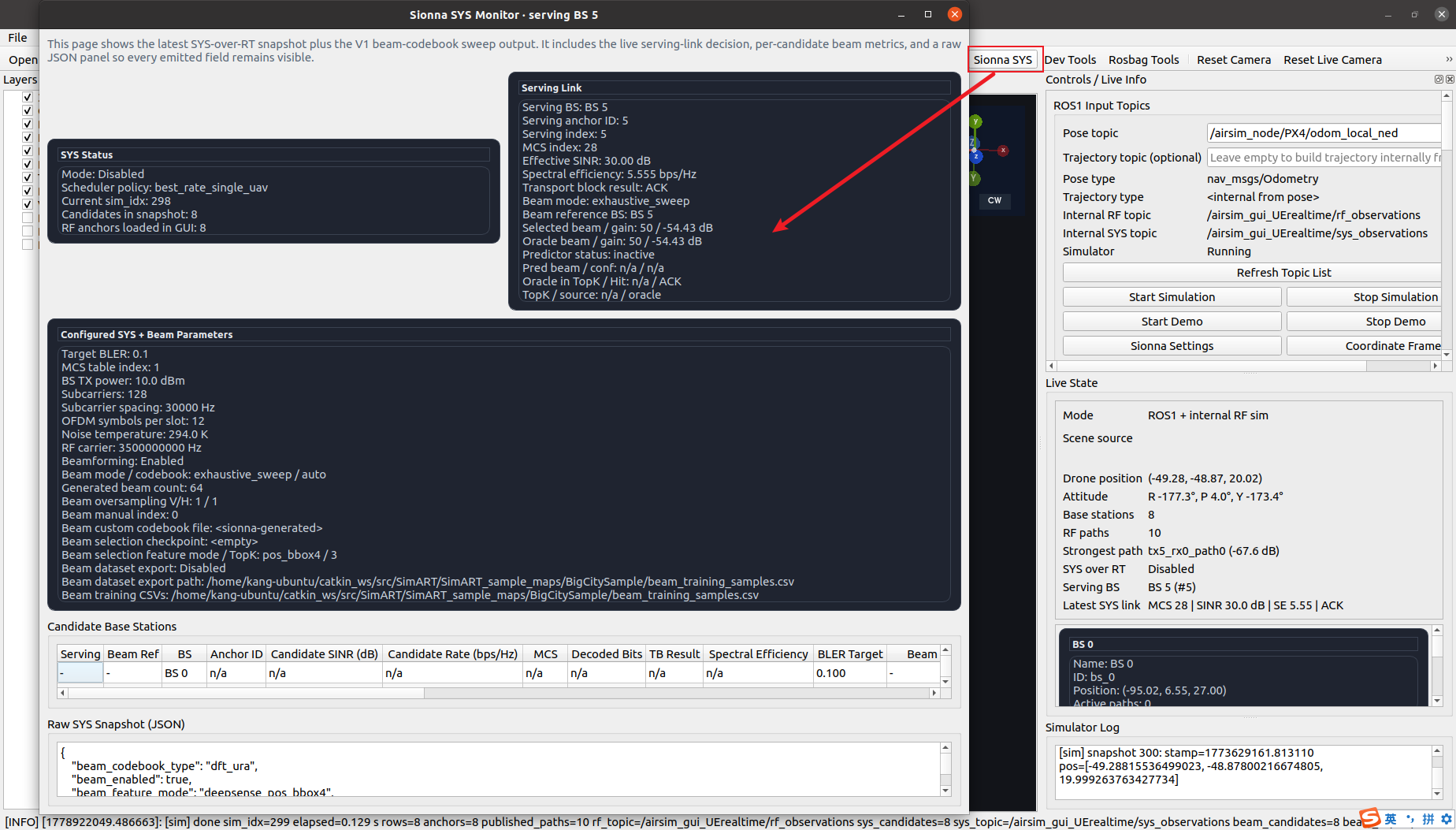Click the Serving cell in the BS 0 row
Viewport: 1456px width, 830px height.
tap(80, 673)
